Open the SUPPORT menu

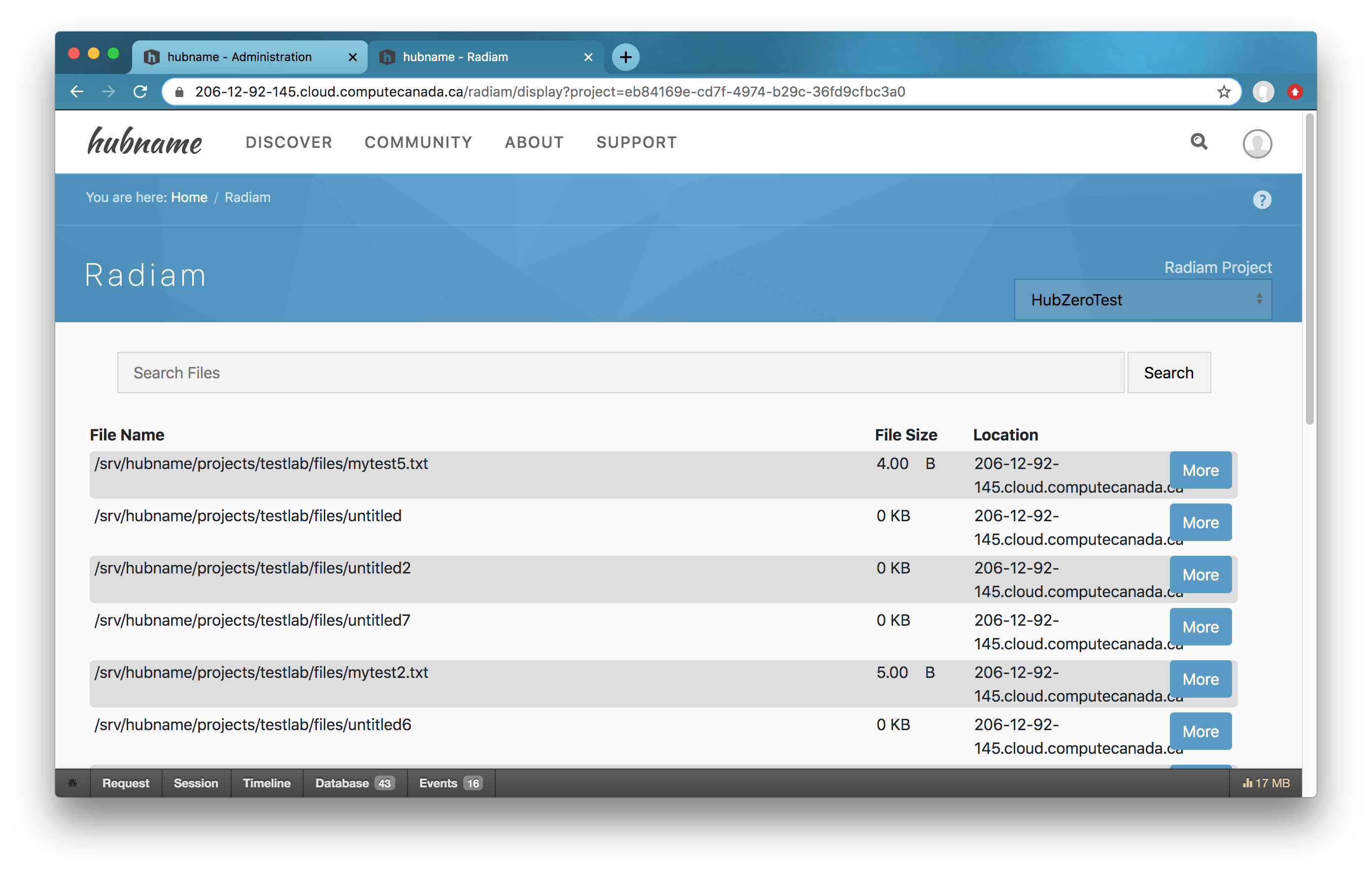pyautogui.click(x=636, y=142)
